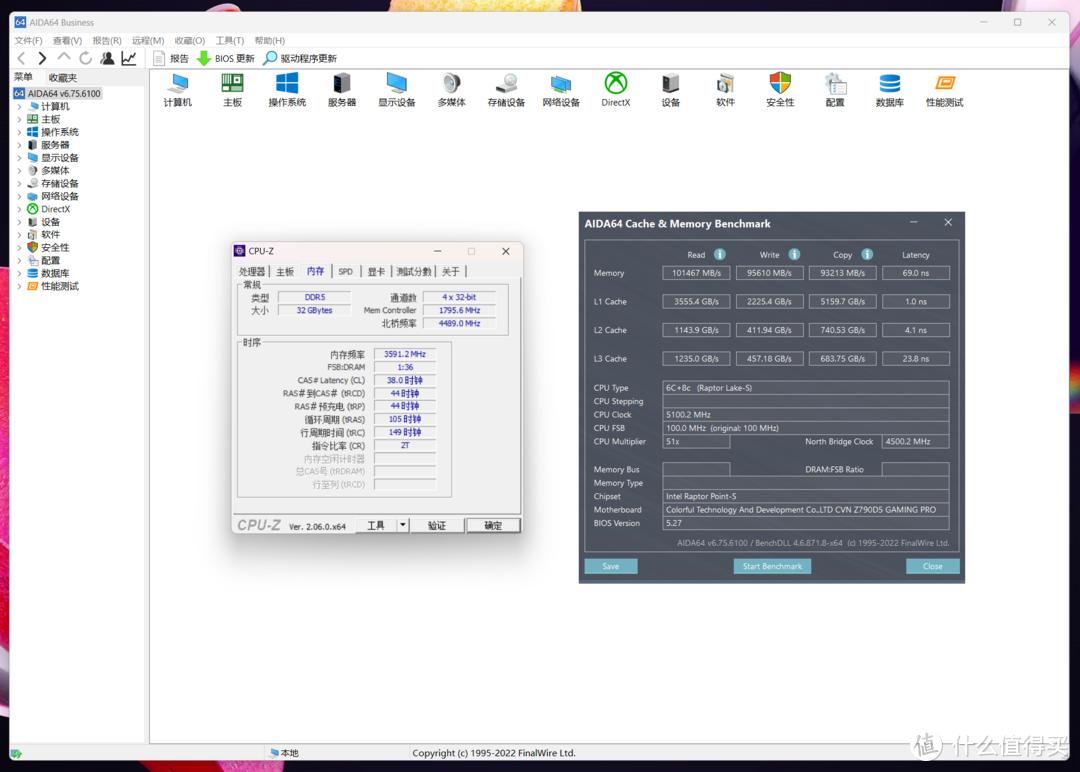Screen dimensions: 1080x772
Task: Click the 服务器 toolbar icon
Action: coord(341,90)
